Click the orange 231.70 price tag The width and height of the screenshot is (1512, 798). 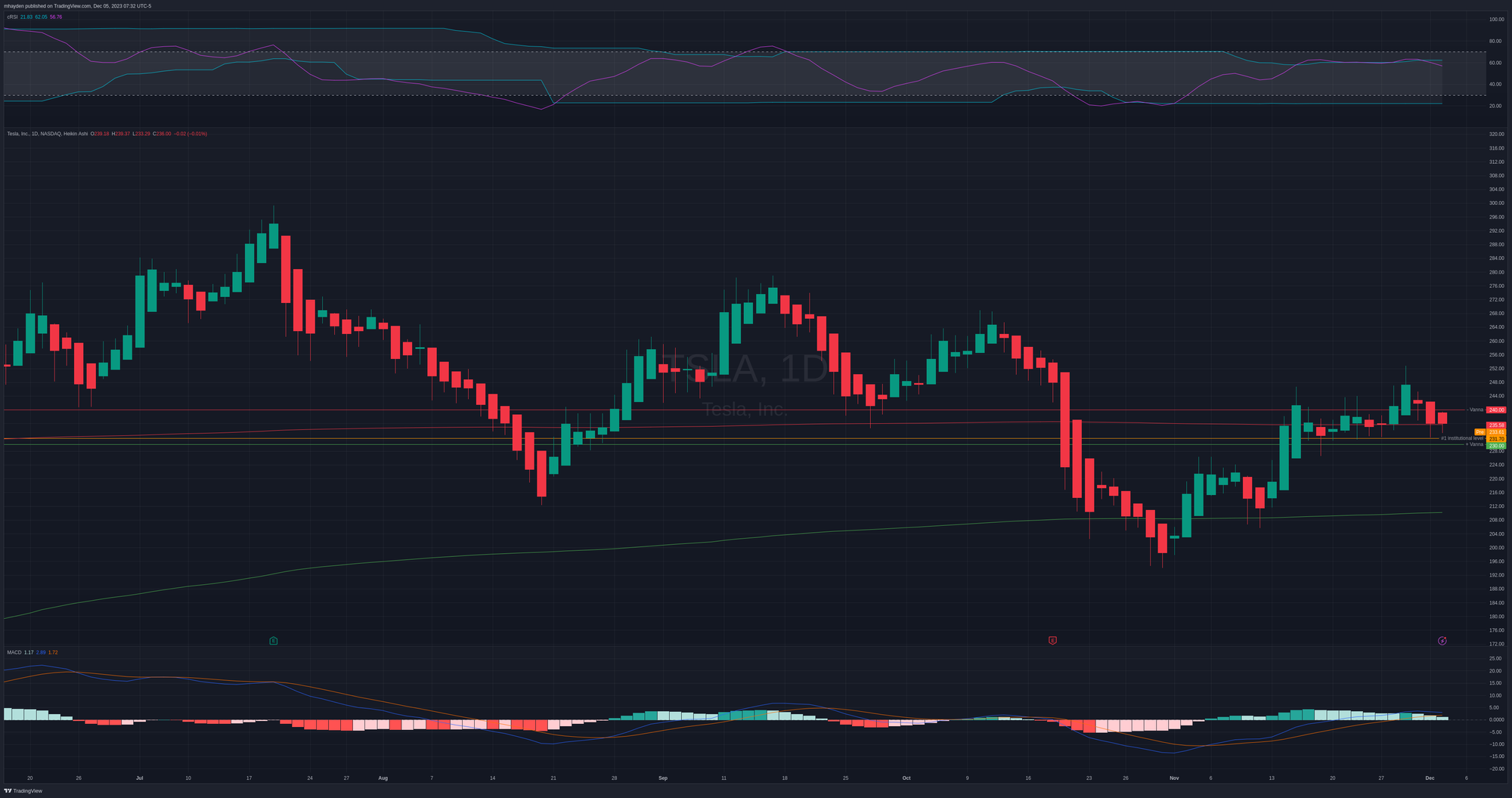click(1496, 438)
